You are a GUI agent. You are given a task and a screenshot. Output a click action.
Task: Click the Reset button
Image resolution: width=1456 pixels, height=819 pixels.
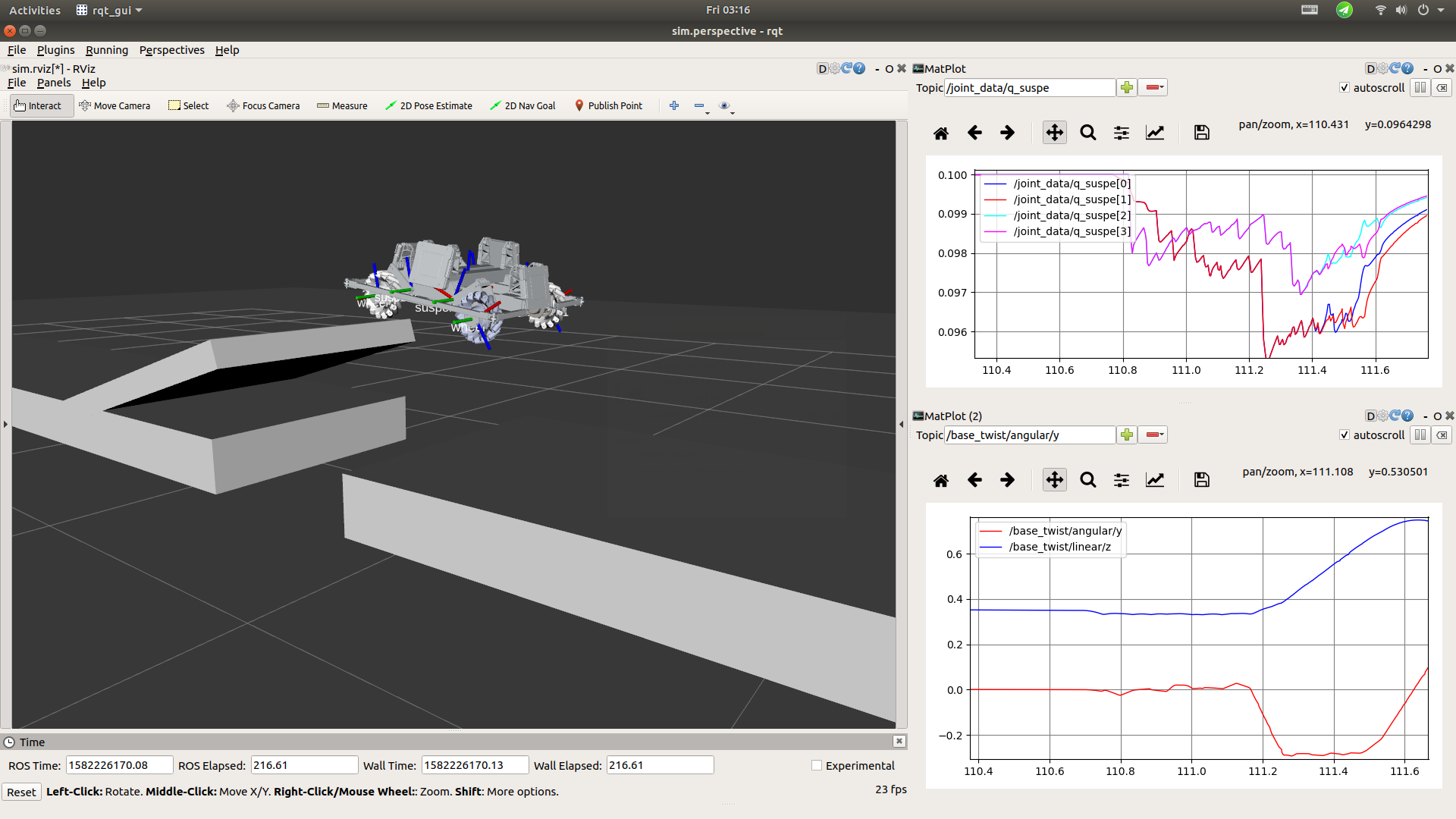[21, 792]
